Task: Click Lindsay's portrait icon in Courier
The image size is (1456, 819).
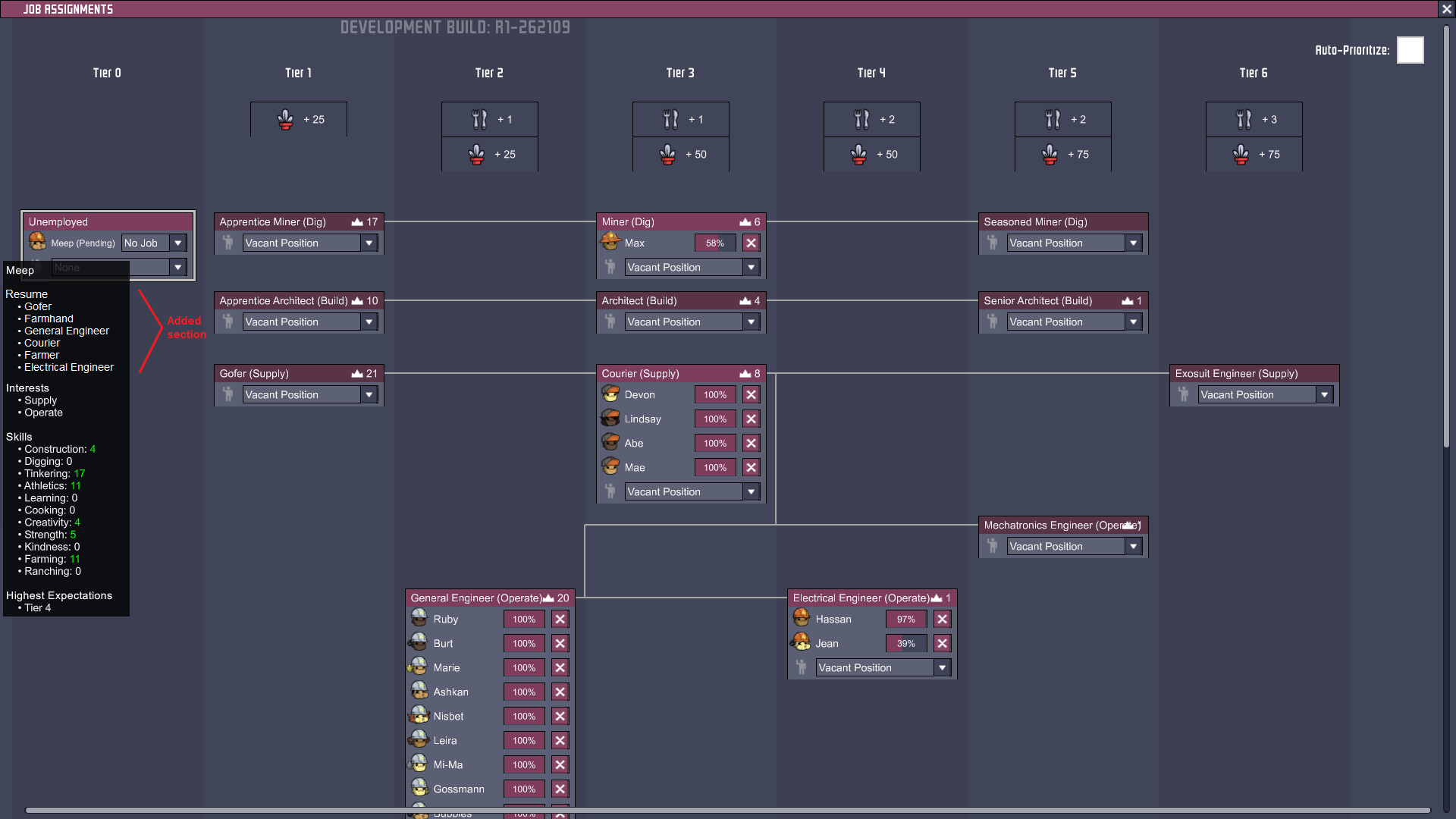Action: point(610,419)
